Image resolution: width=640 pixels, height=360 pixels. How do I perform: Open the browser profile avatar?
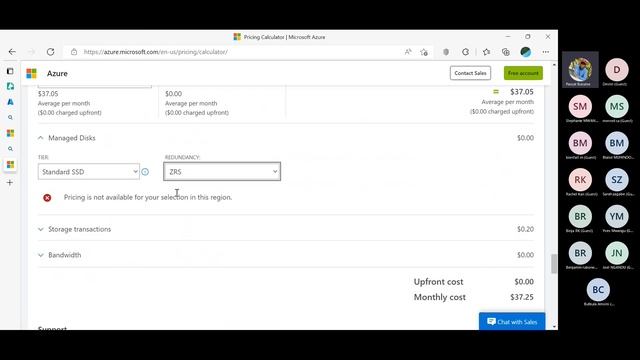tap(526, 52)
